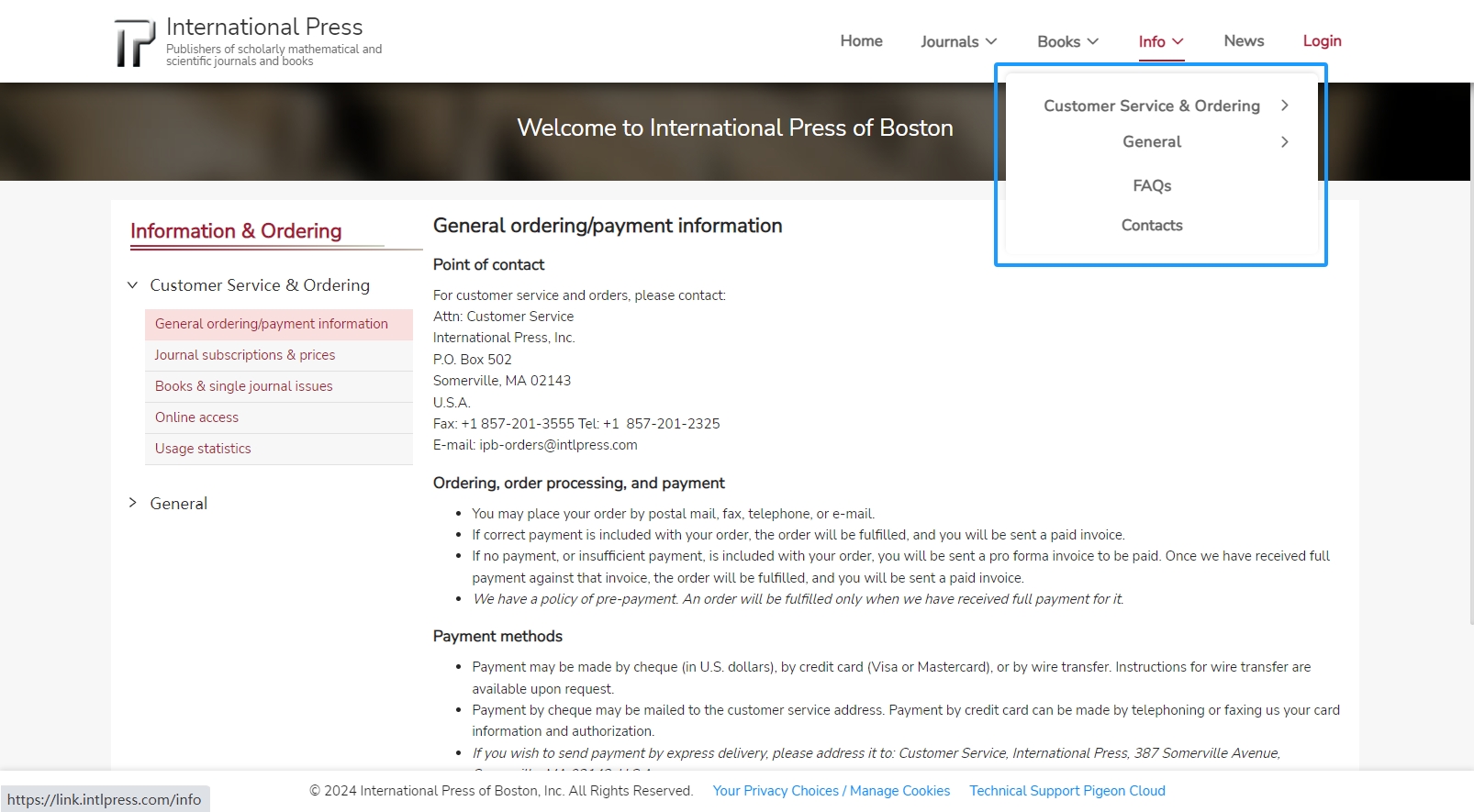
Task: Open General submenu in Info dropdown
Action: coord(1152,141)
